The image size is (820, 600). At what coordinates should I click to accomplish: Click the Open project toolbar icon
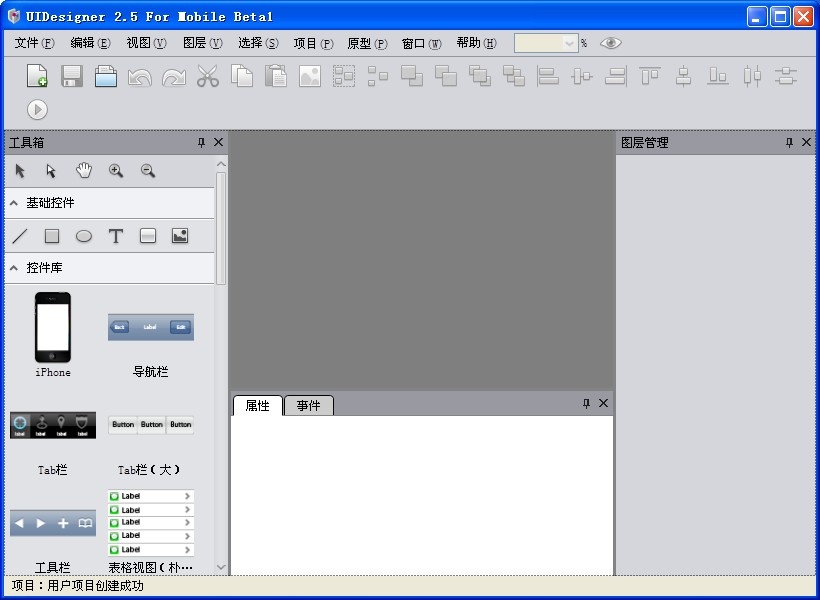[x=106, y=76]
